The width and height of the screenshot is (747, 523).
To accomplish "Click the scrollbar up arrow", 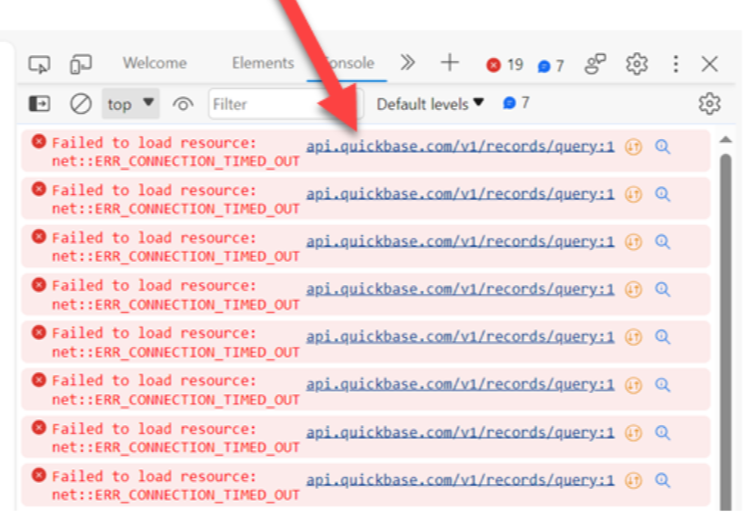I will 726,140.
